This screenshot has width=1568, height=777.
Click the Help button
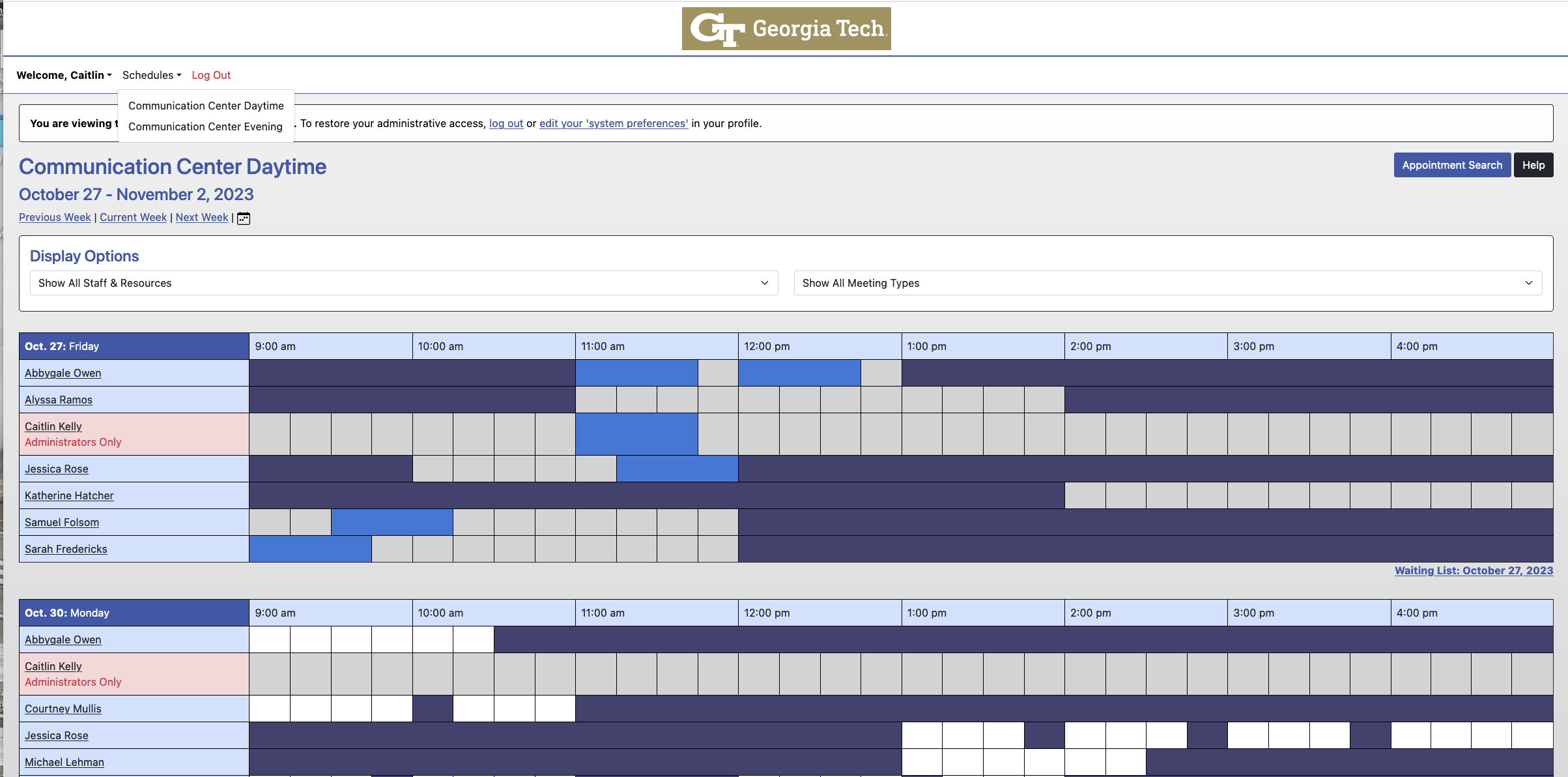tap(1533, 165)
